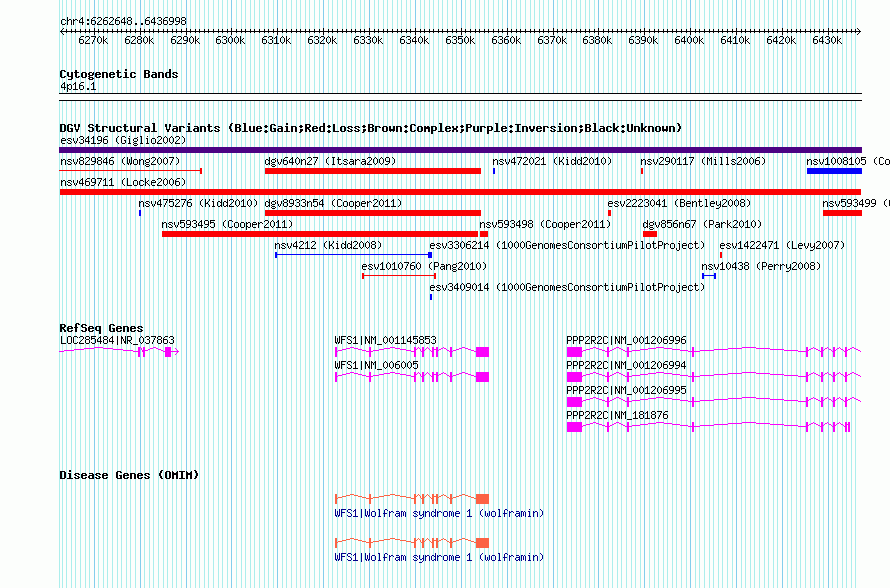
Task: Open the dgv856n67 (Park2010) variant label
Action: click(x=702, y=224)
